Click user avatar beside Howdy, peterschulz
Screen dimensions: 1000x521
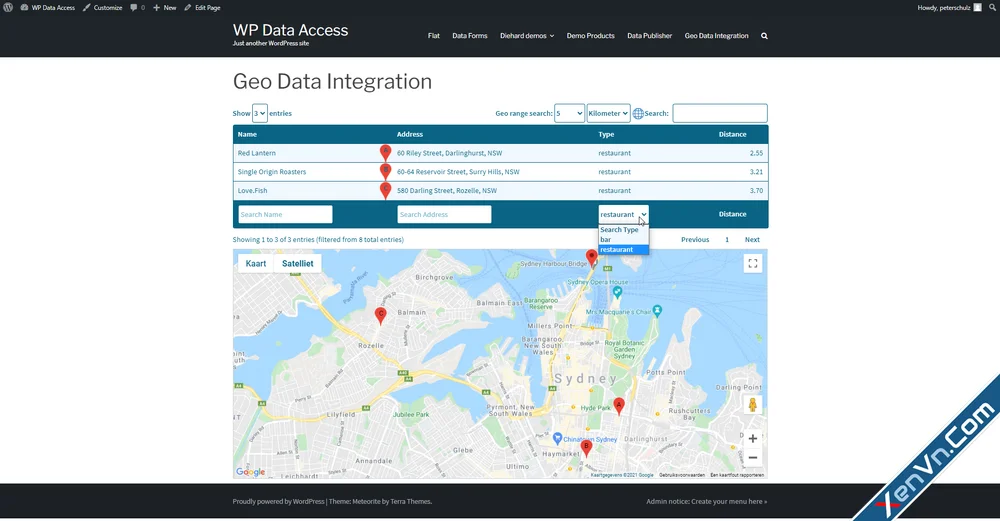pyautogui.click(x=978, y=8)
